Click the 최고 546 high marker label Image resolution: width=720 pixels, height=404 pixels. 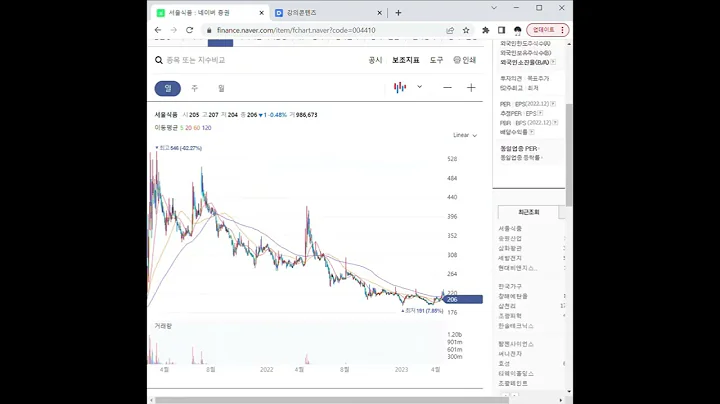(x=179, y=148)
